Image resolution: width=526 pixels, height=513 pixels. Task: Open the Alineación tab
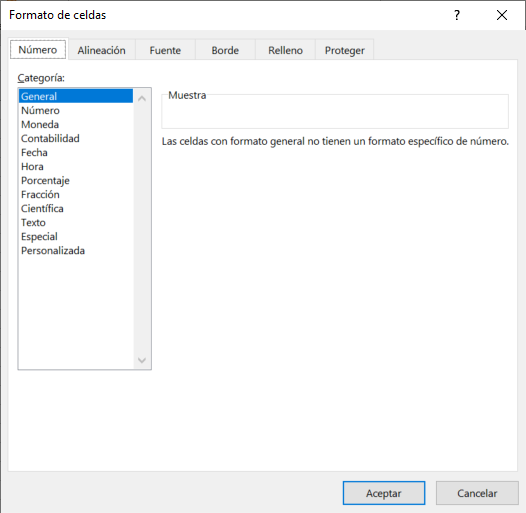click(x=101, y=50)
